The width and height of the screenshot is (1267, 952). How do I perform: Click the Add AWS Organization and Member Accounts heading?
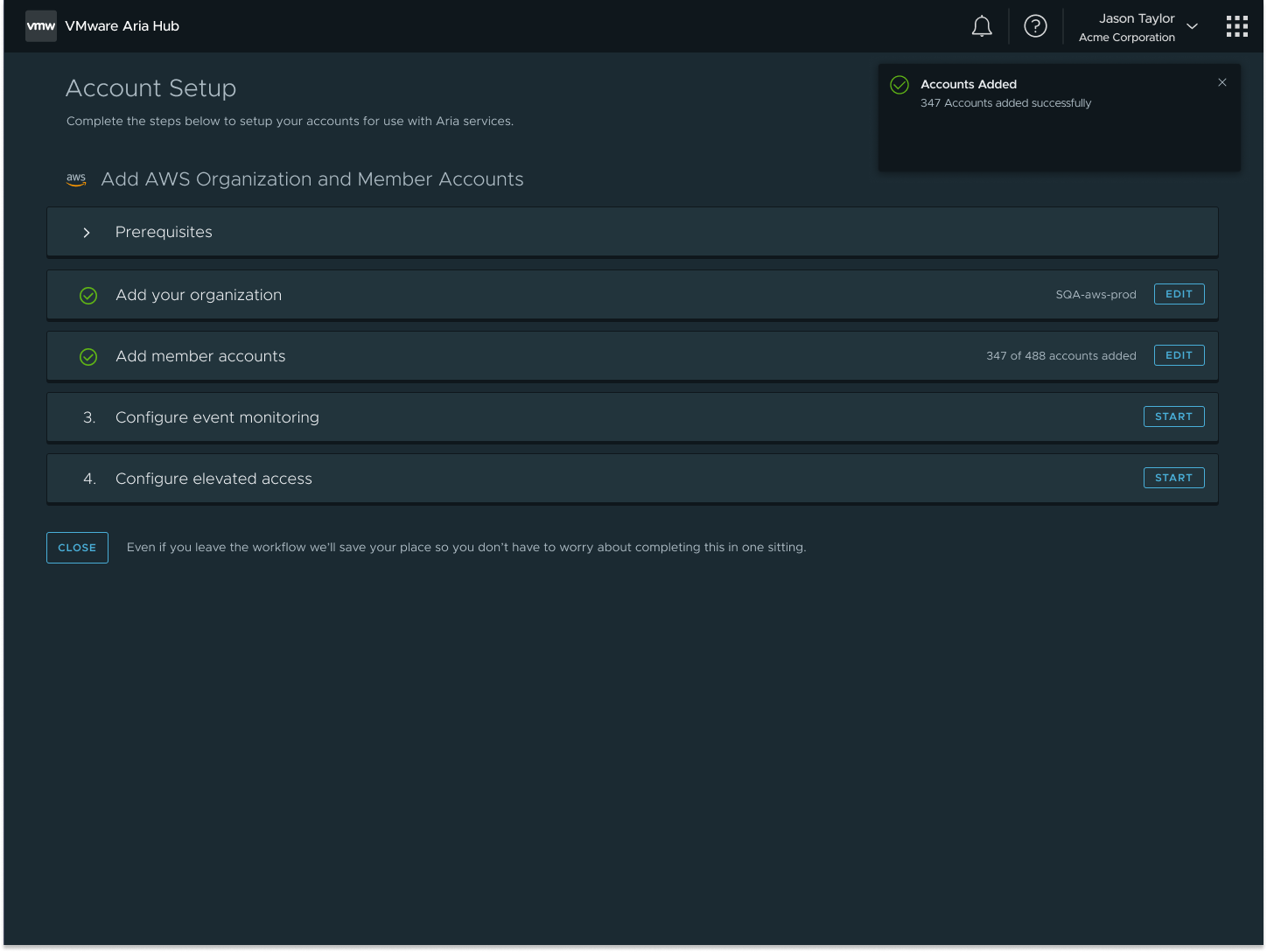[312, 179]
